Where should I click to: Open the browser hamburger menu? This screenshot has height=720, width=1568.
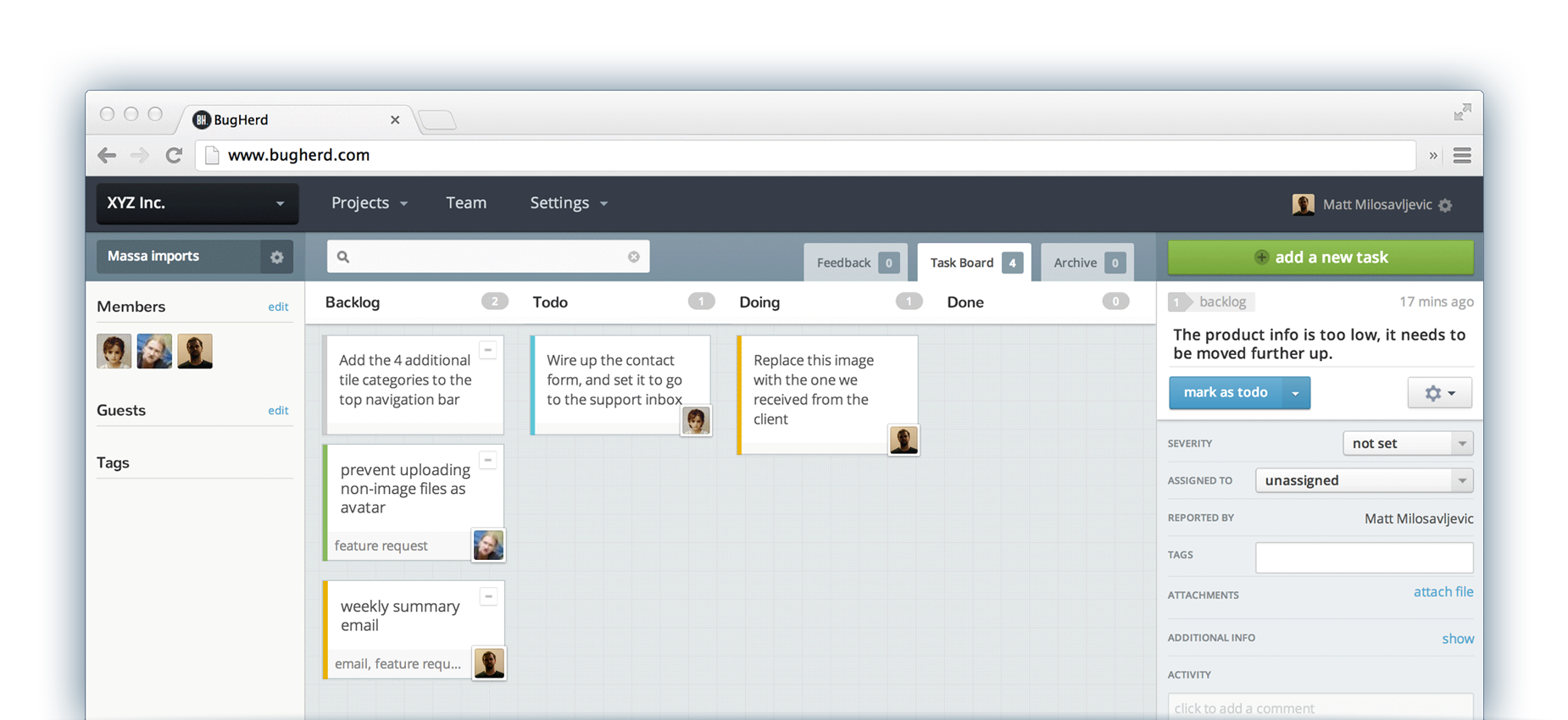click(1462, 155)
